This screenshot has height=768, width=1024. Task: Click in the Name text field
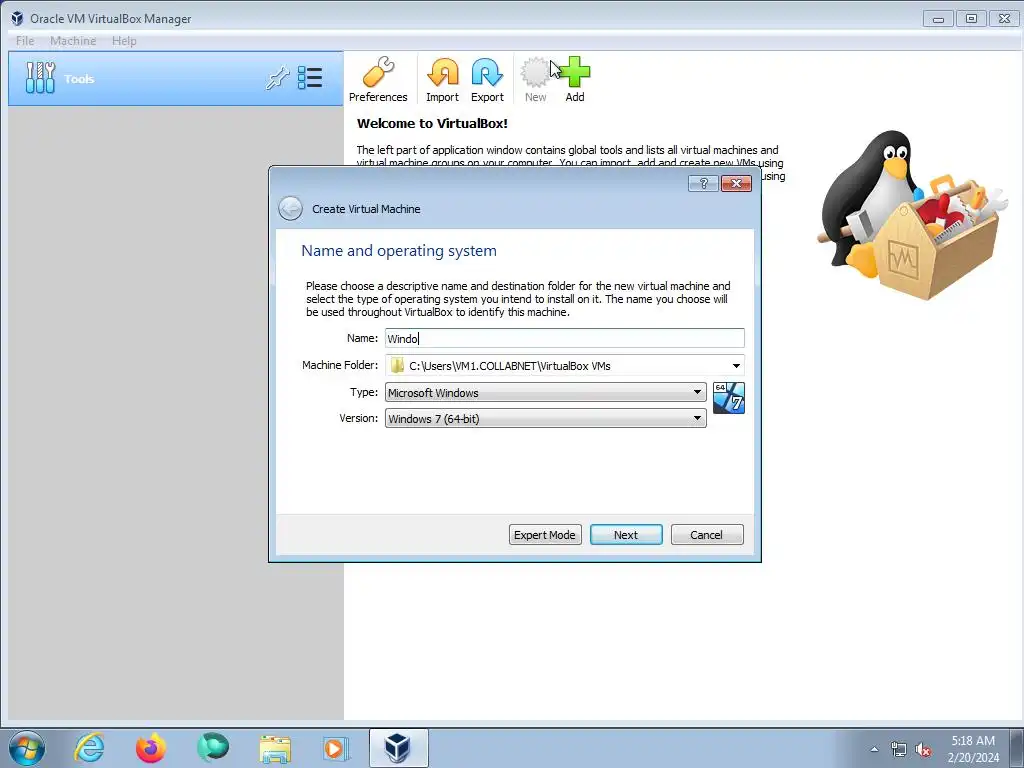[564, 338]
